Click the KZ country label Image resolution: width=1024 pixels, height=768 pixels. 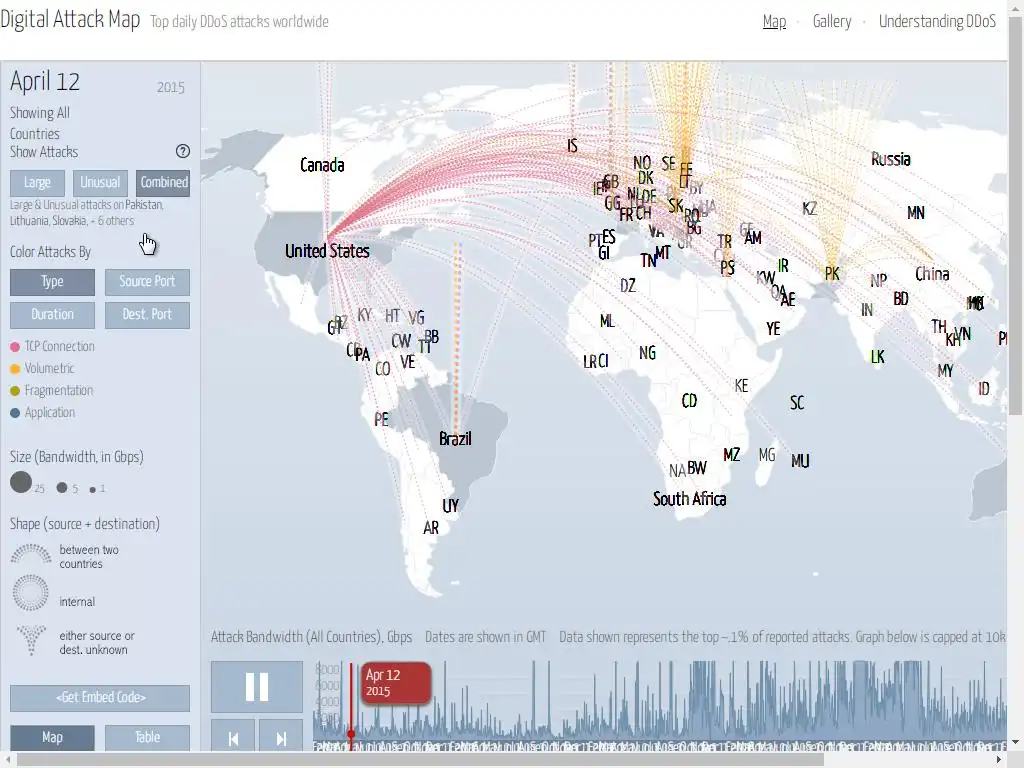tap(810, 209)
